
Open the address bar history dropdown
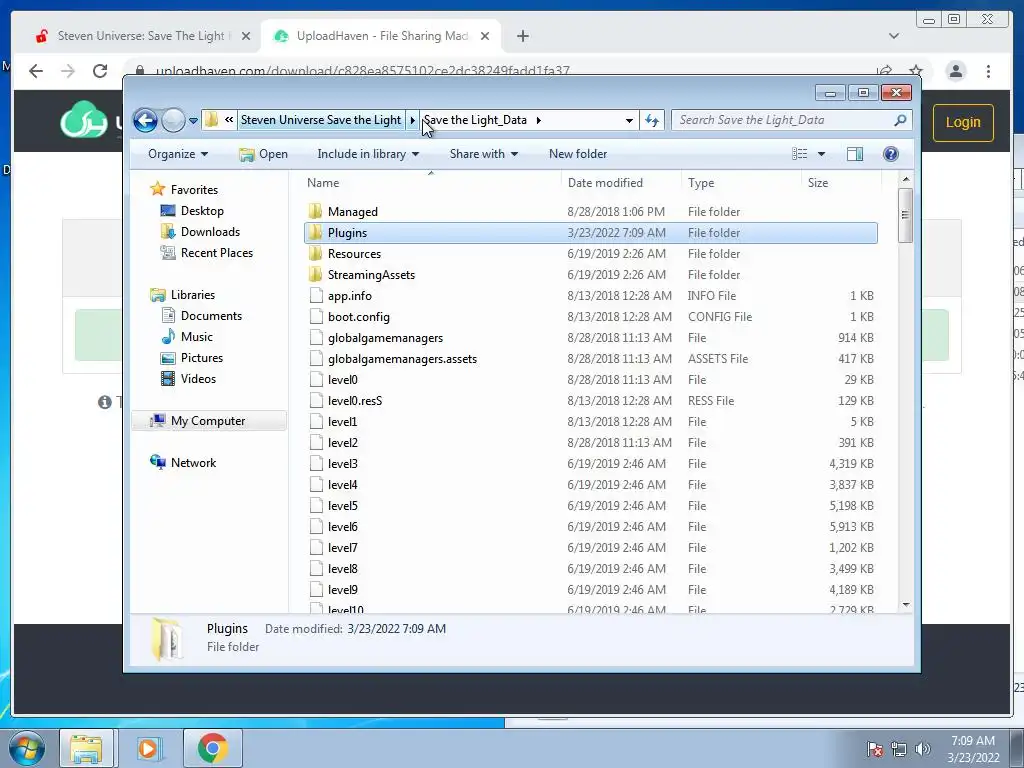(629, 120)
